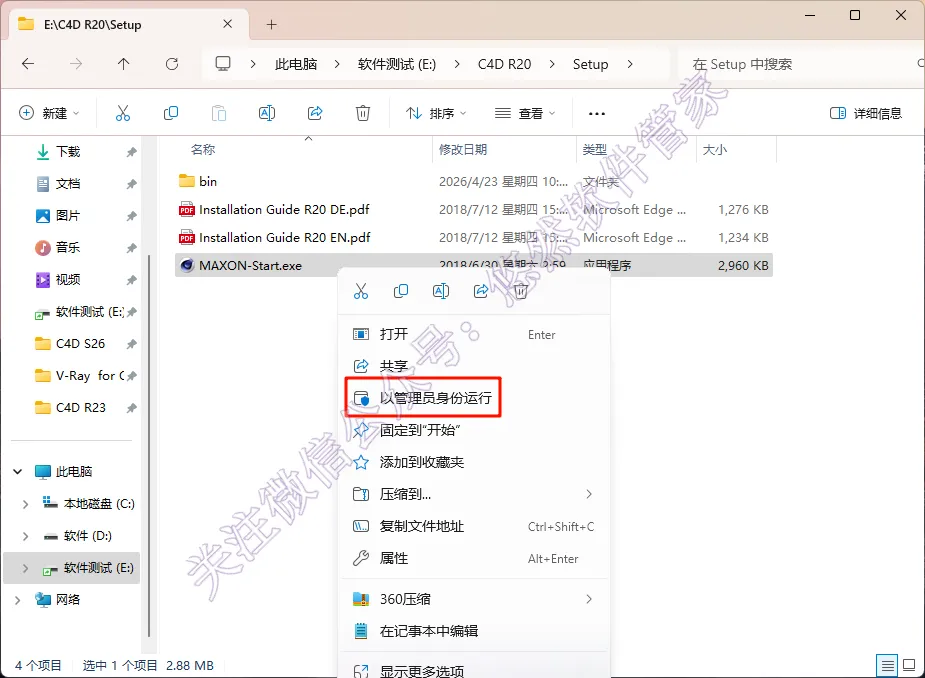This screenshot has height=678, width=925.
Task: Expand the 压缩到... submenu
Action: click(x=589, y=494)
